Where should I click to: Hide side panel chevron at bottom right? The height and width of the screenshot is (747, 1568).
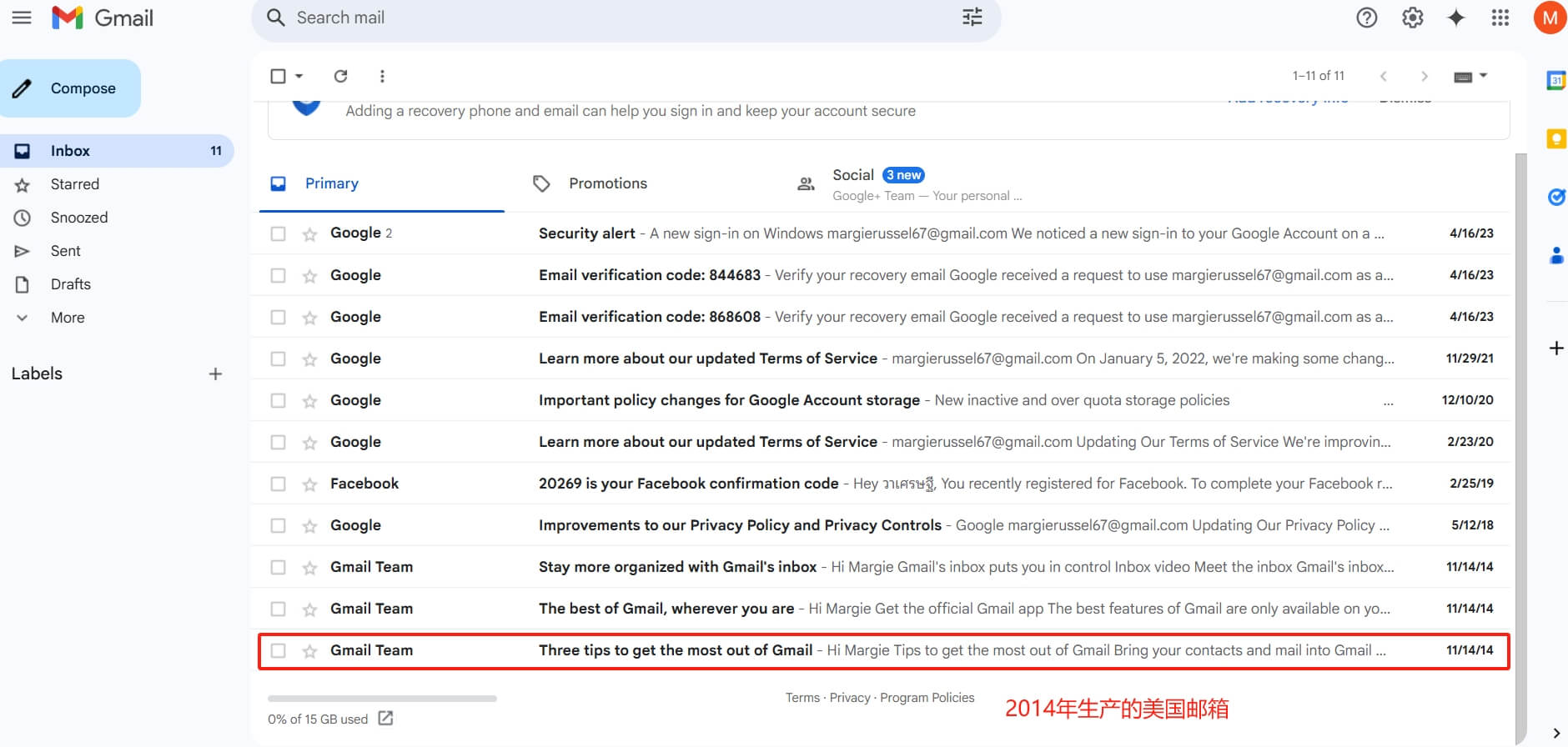click(x=1556, y=733)
